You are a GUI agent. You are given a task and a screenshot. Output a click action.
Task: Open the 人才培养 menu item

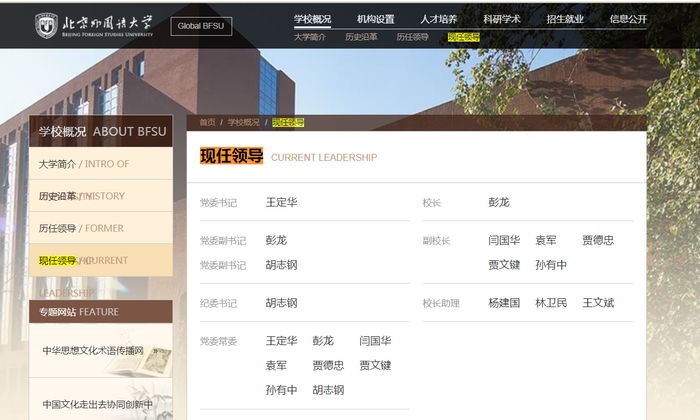pyautogui.click(x=439, y=19)
